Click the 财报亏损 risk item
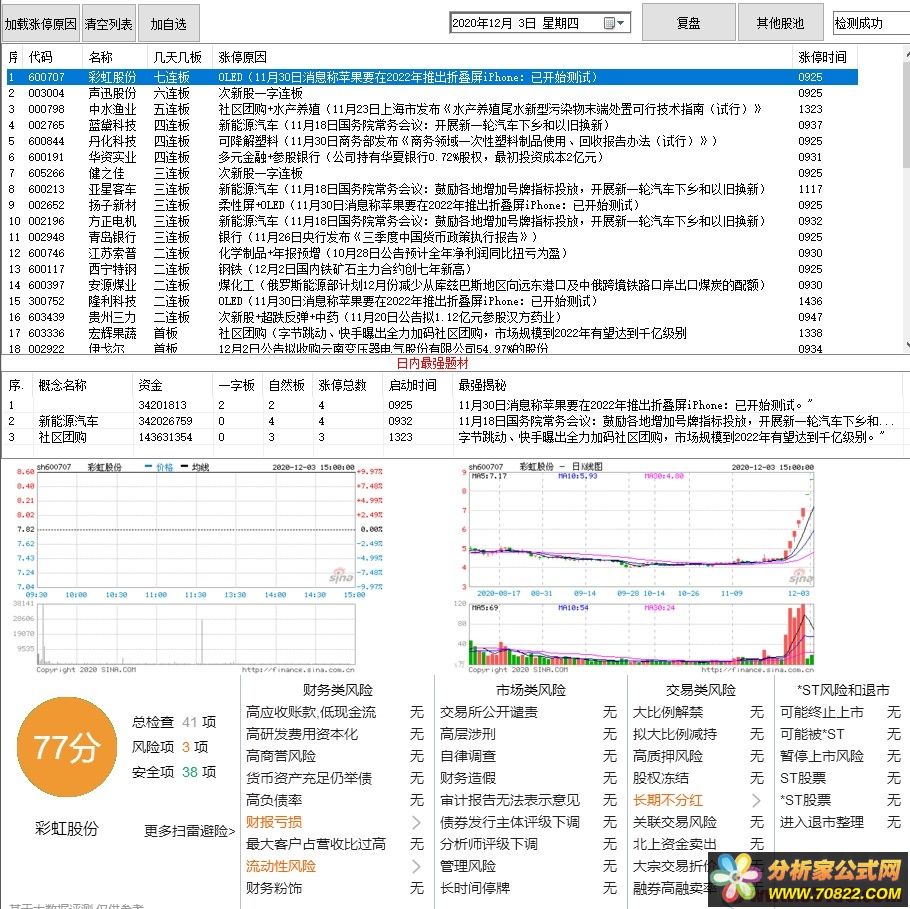The image size is (910, 909). click(x=274, y=823)
